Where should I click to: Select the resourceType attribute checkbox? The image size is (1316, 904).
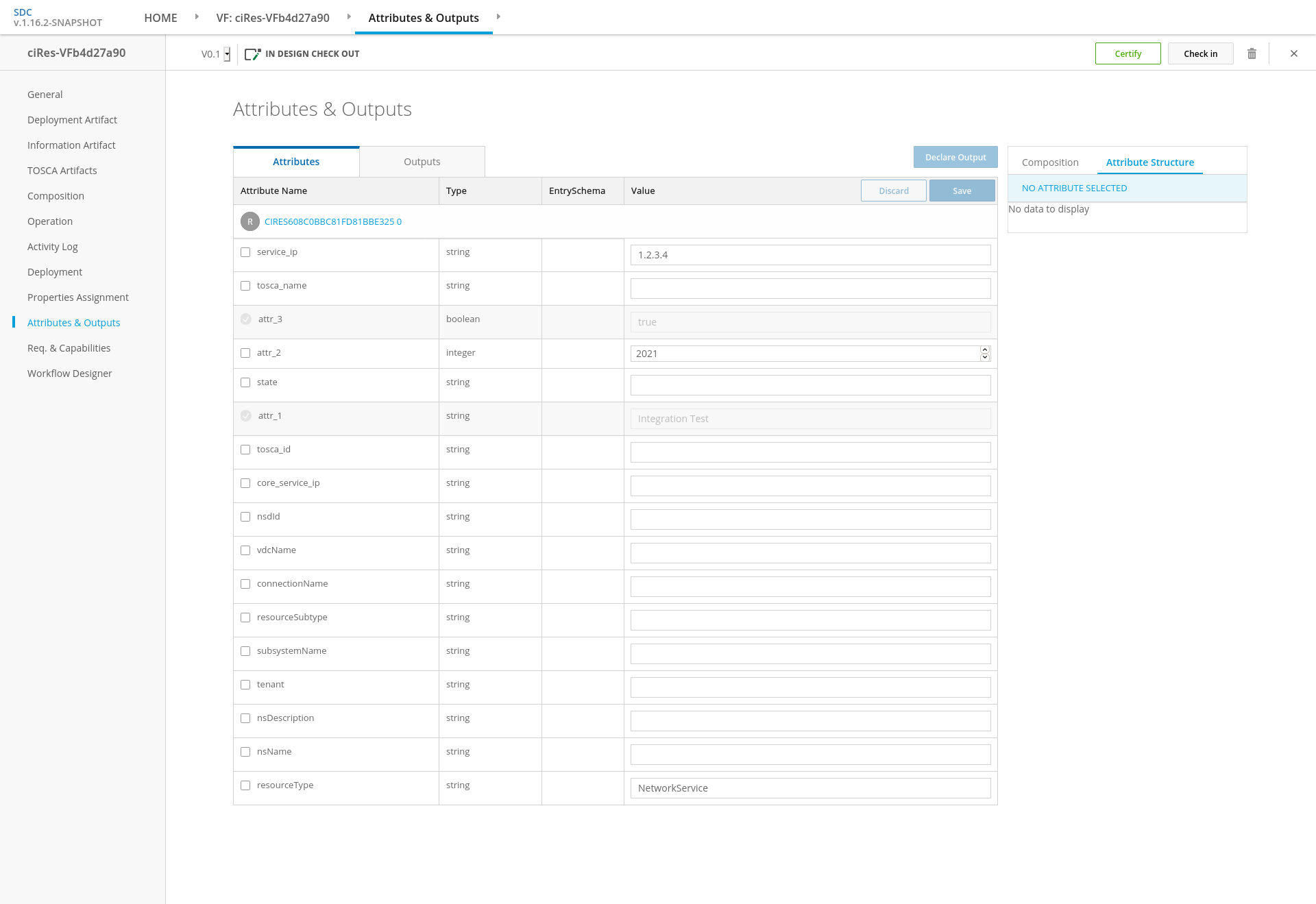click(245, 785)
